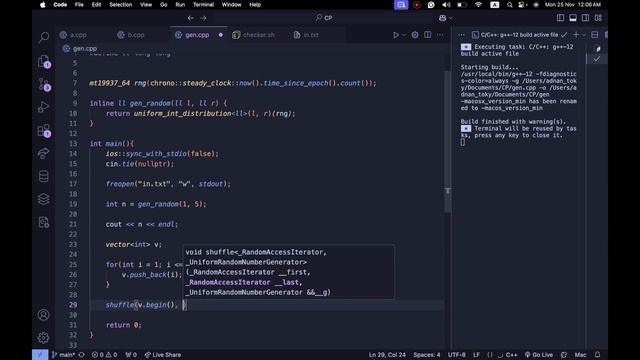
Task: Open the Customize Layout button
Action: [x=598, y=18]
